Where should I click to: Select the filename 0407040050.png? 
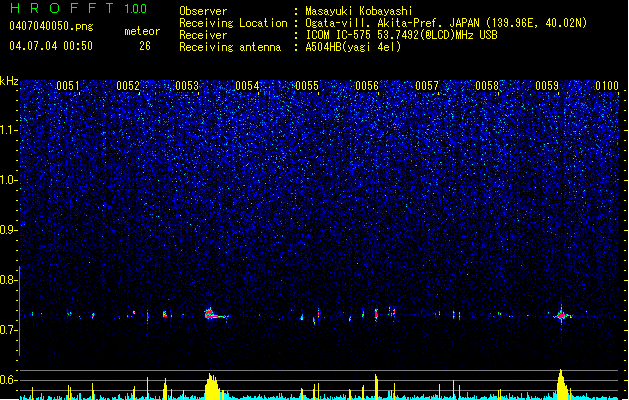51,26
